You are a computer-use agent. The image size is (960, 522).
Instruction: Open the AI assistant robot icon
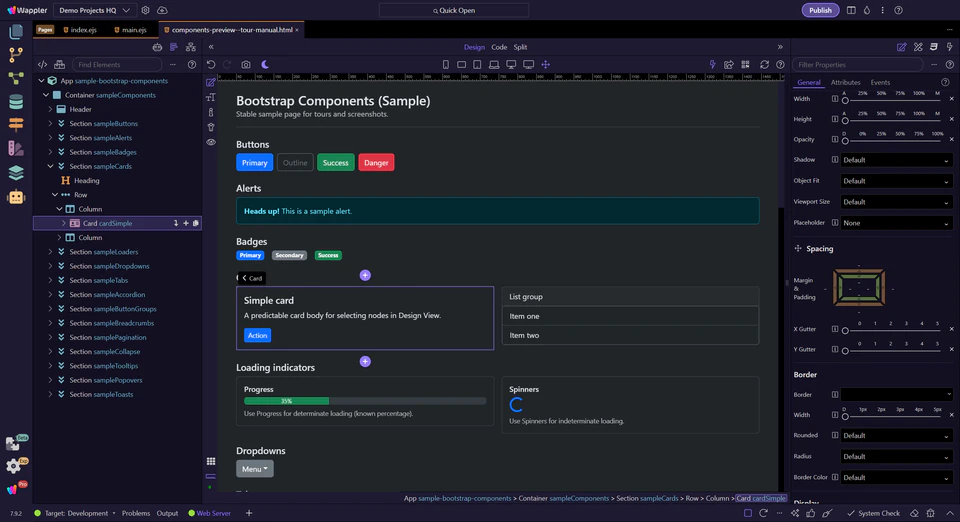click(16, 196)
